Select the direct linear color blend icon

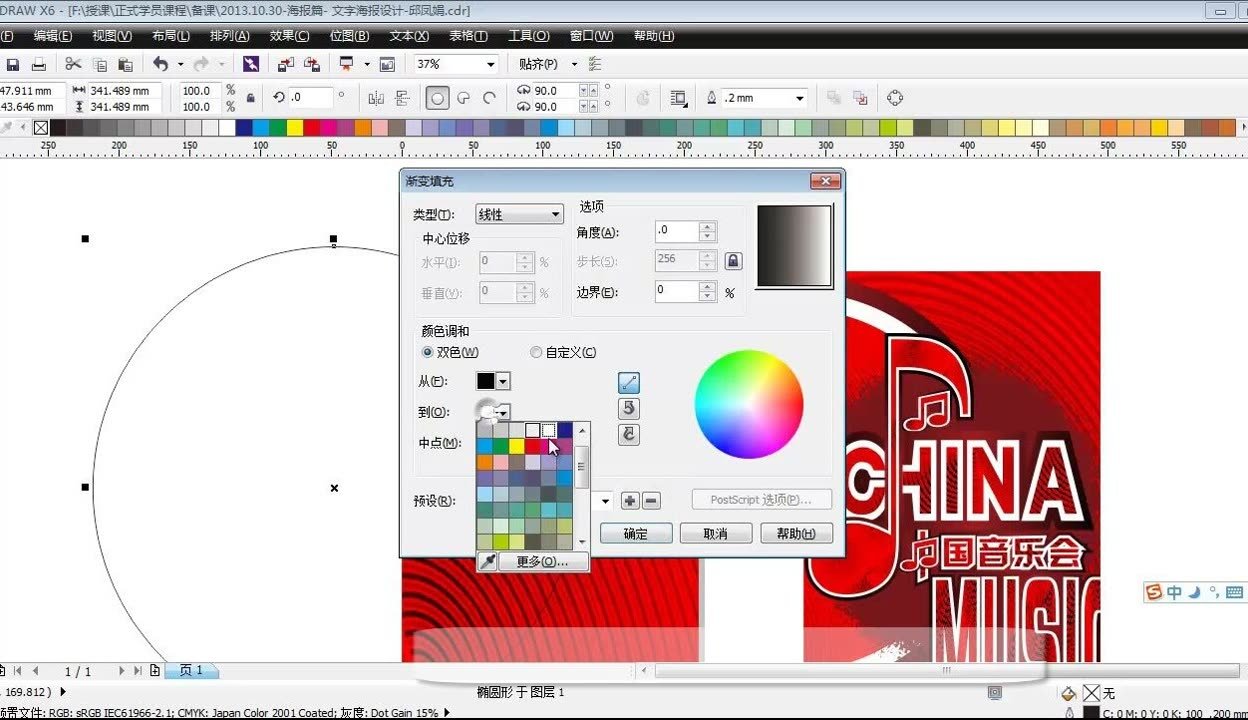pyautogui.click(x=629, y=383)
